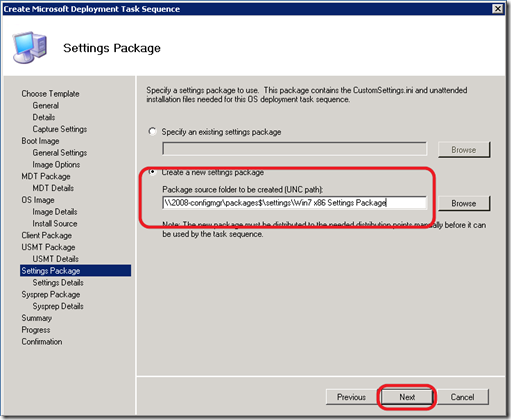The width and height of the screenshot is (511, 420).
Task: Click Browse button beside the UNC path field
Action: [464, 203]
